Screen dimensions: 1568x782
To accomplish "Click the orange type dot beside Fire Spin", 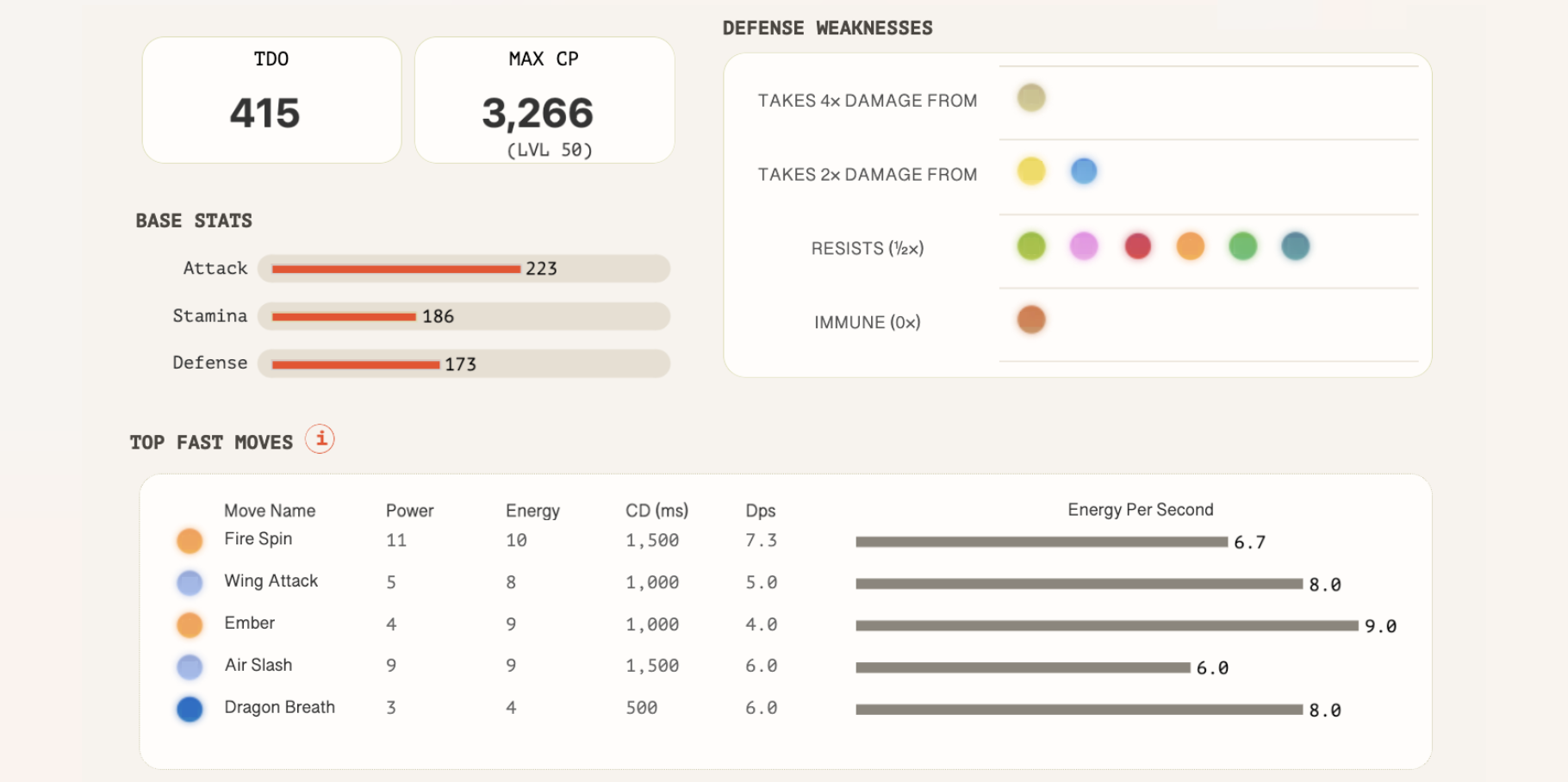I will coord(190,541).
